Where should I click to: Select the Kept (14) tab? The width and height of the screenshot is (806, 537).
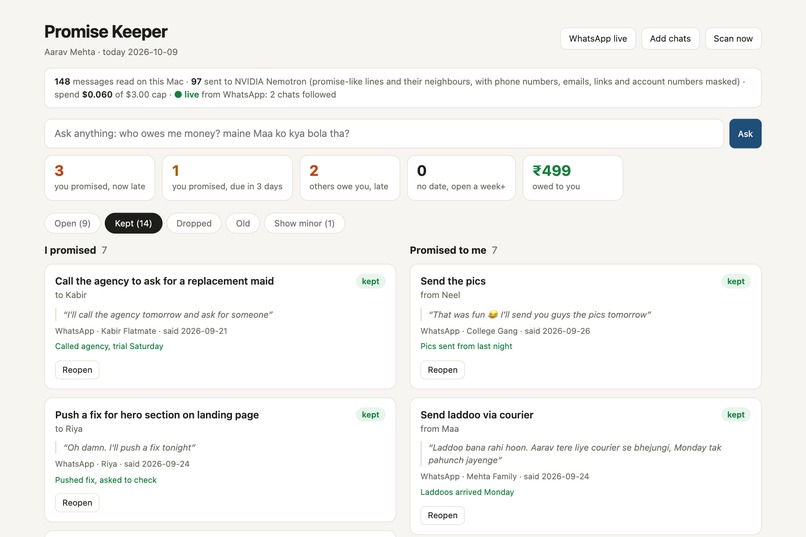[133, 224]
